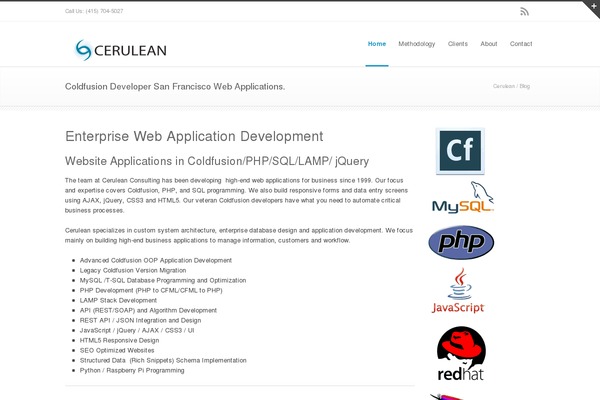The width and height of the screenshot is (600, 400).
Task: Click the Adobe ColdFusion Cf icon
Action: tap(460, 151)
